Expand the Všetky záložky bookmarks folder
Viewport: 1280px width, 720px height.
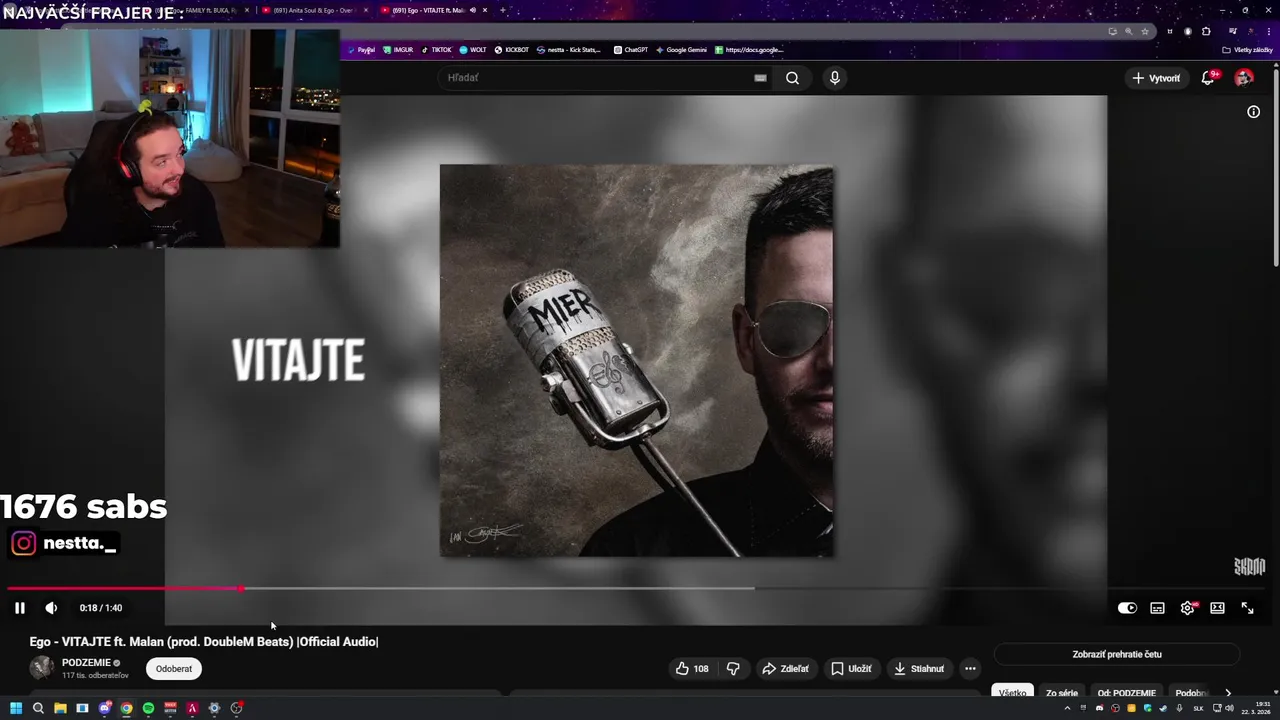pos(1248,50)
